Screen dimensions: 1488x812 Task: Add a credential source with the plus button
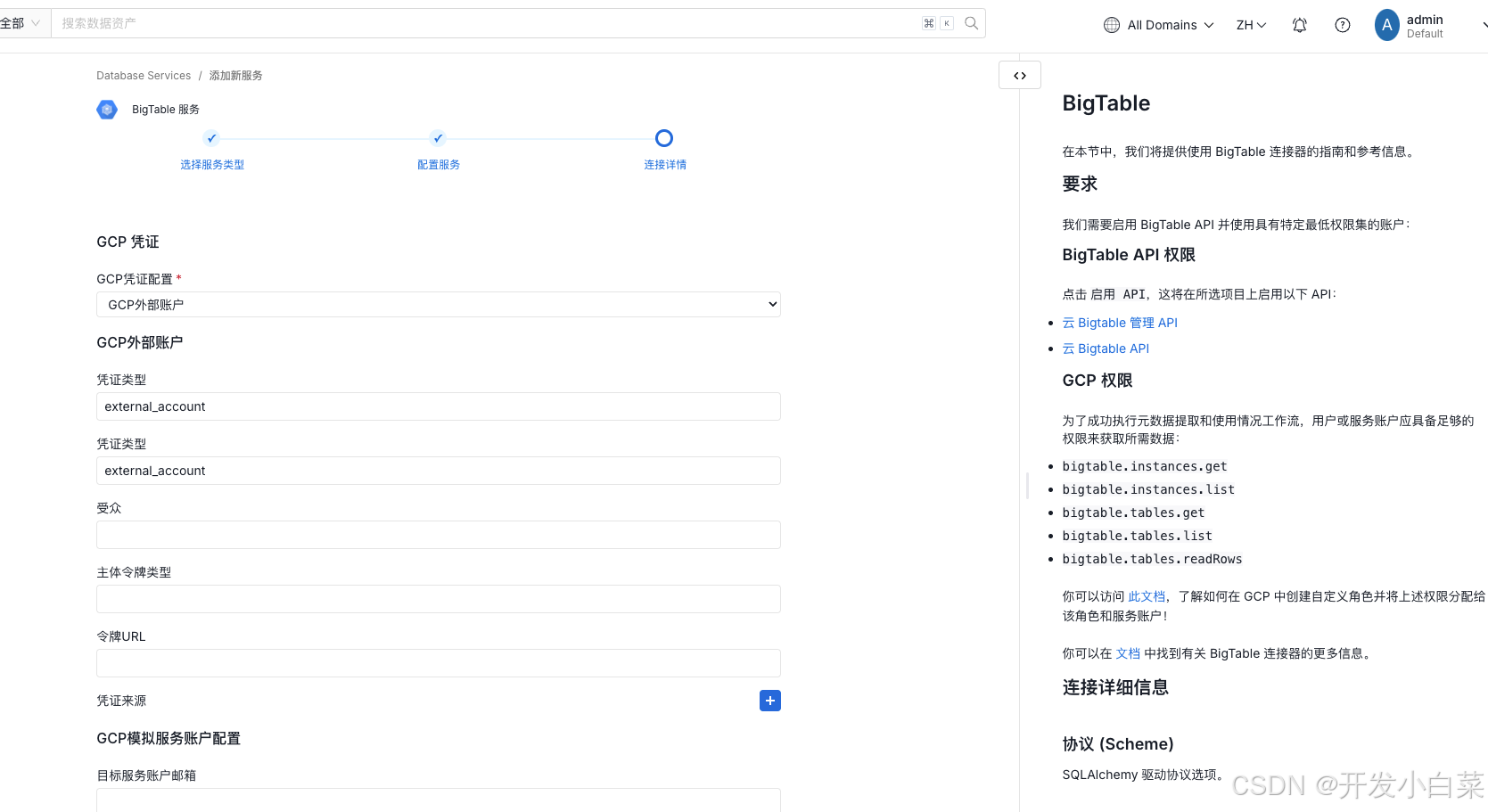tap(769, 701)
